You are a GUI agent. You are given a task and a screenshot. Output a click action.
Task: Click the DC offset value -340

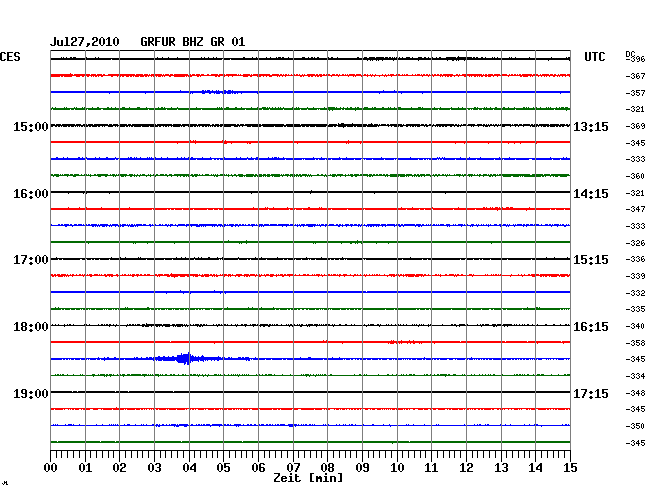635,326
